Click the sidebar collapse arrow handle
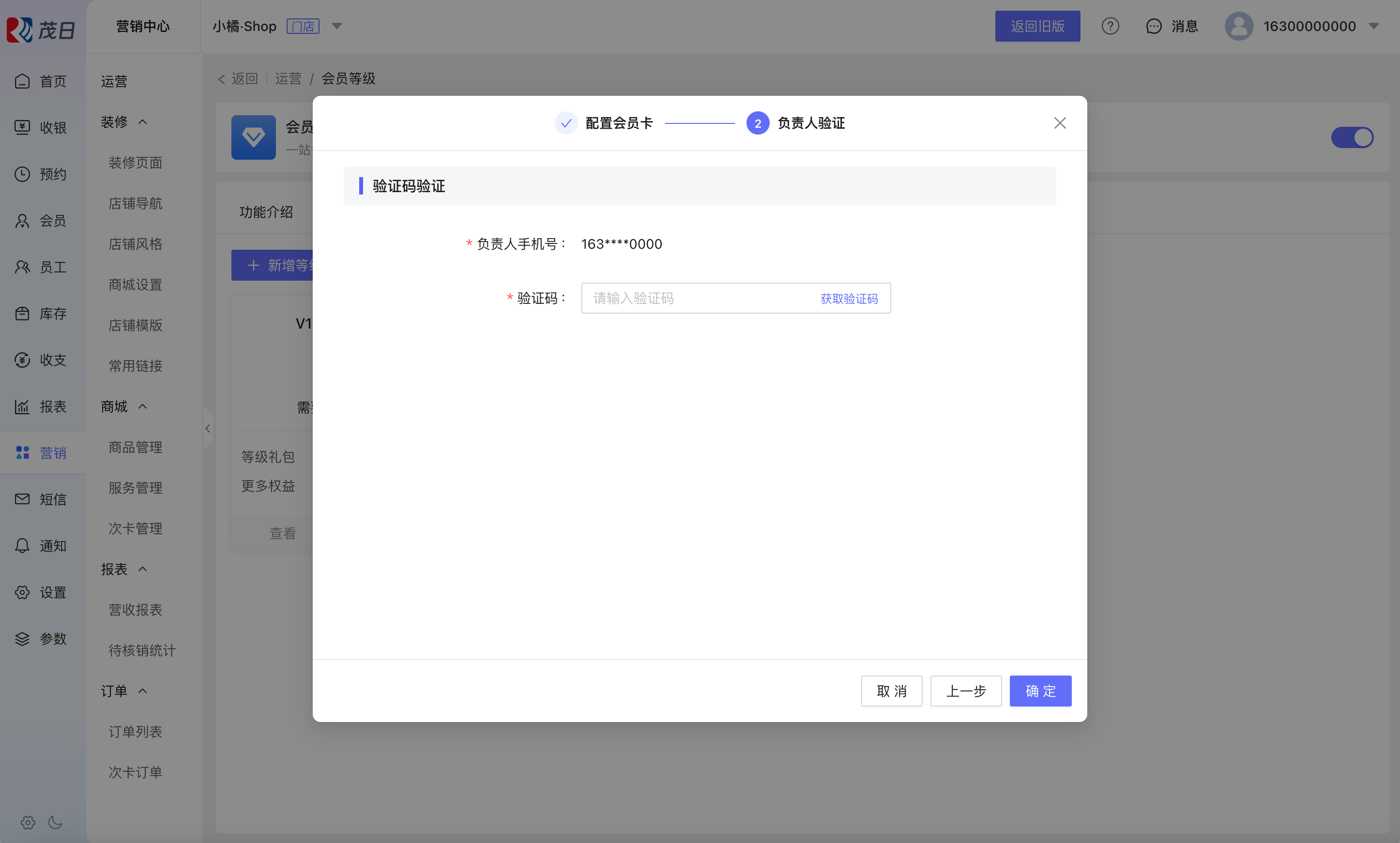 point(208,428)
